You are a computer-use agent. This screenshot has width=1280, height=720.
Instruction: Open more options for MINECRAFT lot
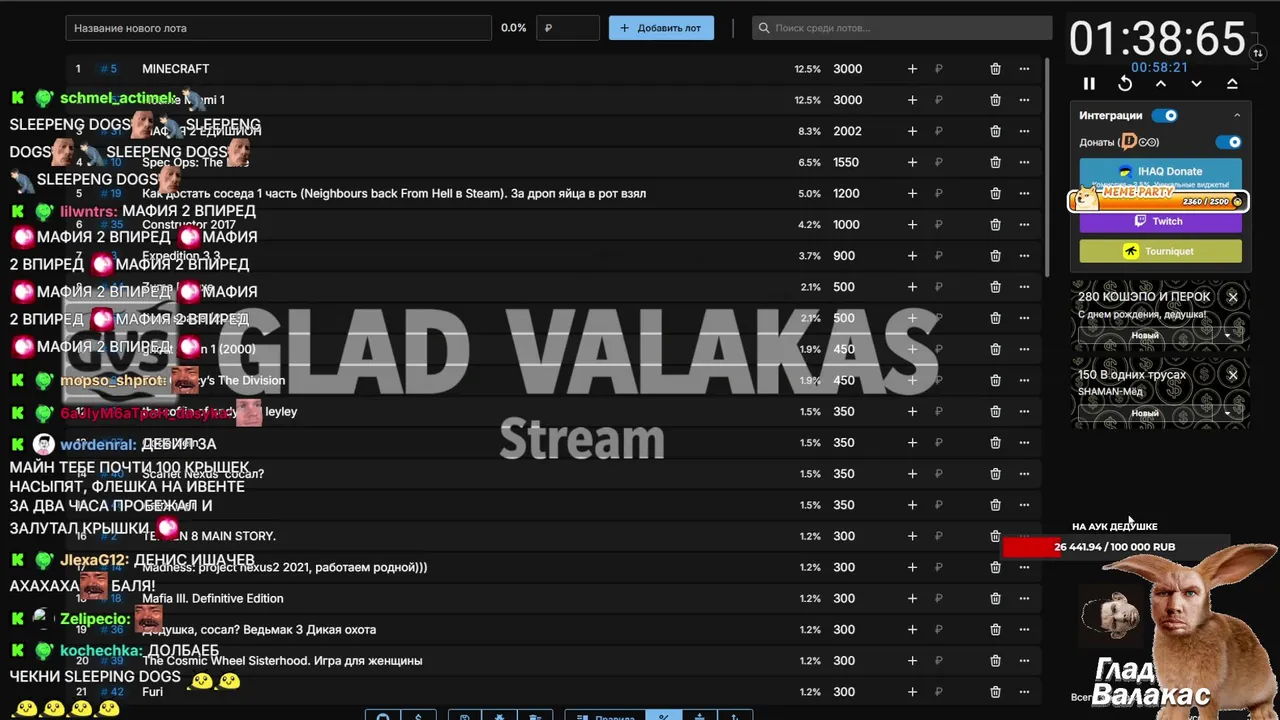pyautogui.click(x=1024, y=69)
